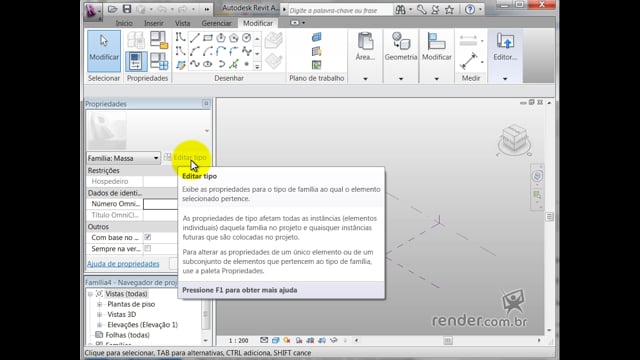Select the Pick Lines draw tool
Image resolution: width=640 pixels, height=360 pixels.
(x=233, y=64)
